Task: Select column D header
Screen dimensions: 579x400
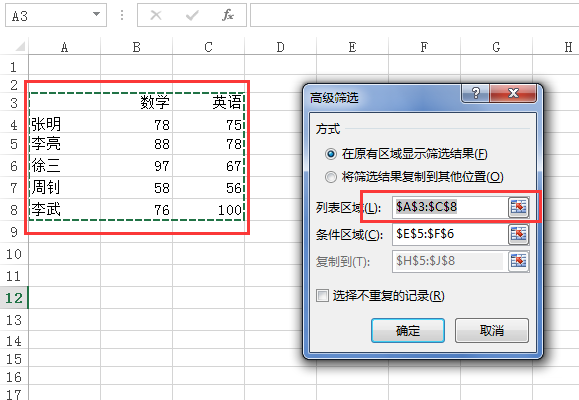Action: click(x=280, y=47)
